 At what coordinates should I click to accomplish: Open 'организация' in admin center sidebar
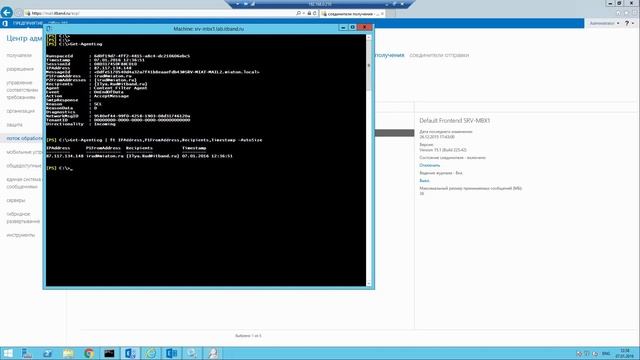coord(20,111)
